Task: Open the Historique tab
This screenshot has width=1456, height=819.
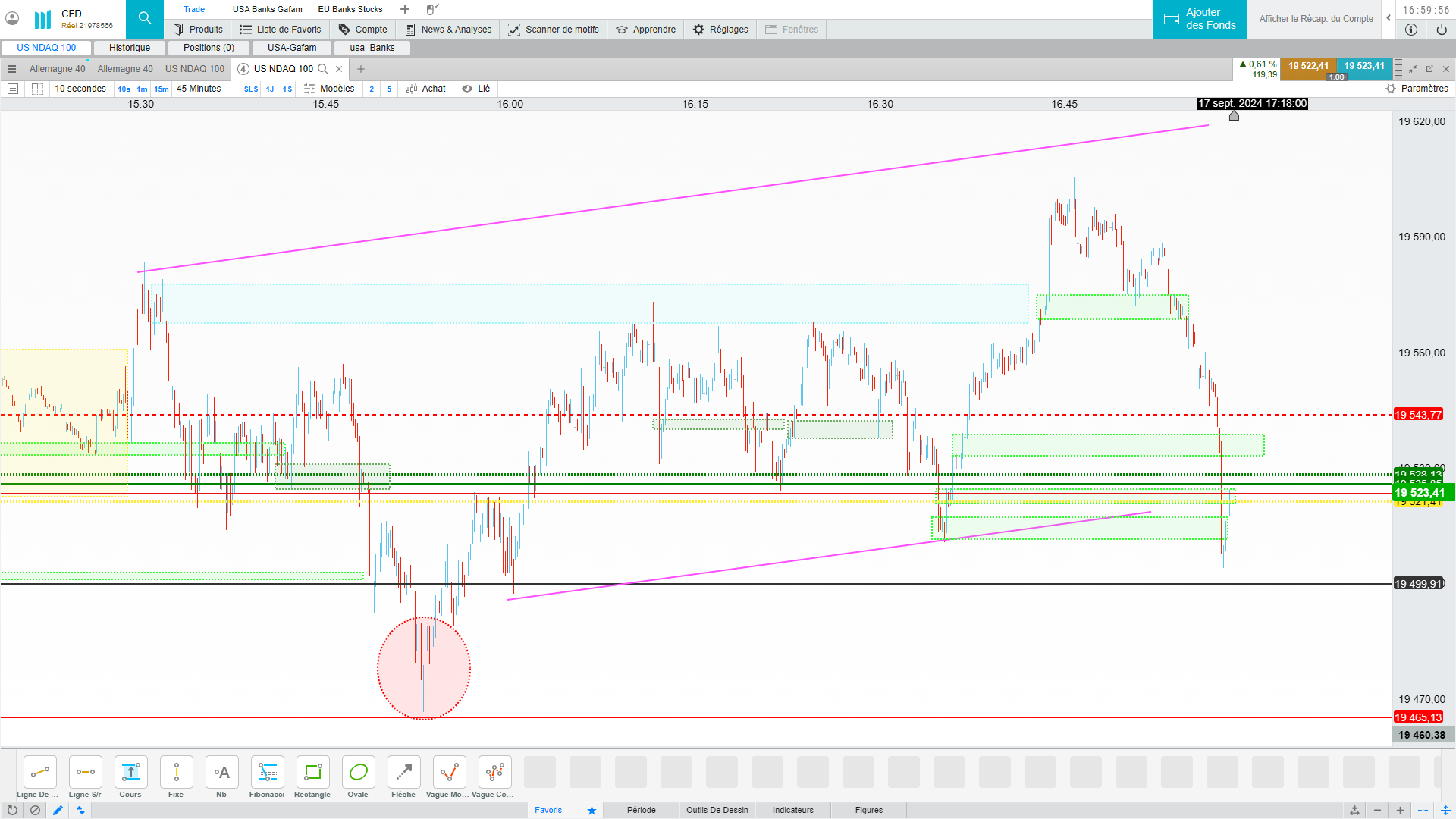Action: (130, 48)
